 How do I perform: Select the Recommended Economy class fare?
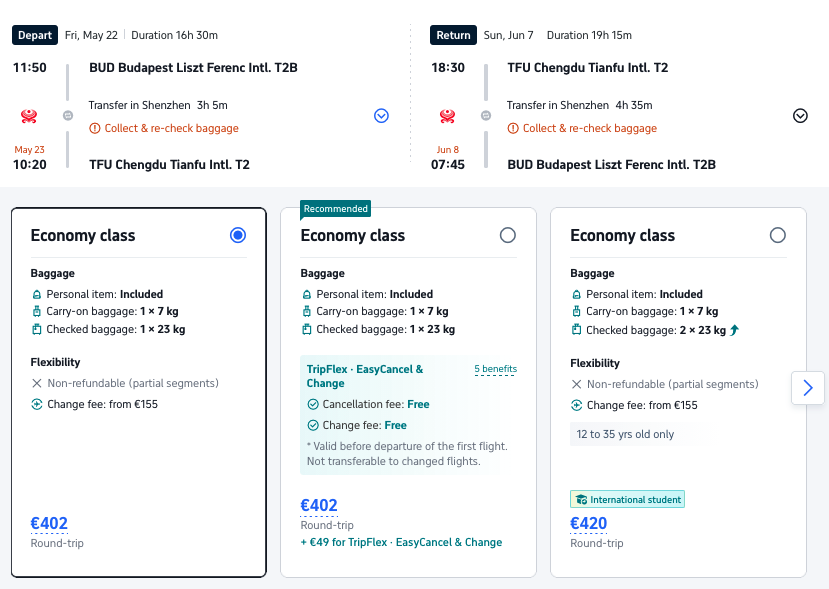pyautogui.click(x=507, y=235)
